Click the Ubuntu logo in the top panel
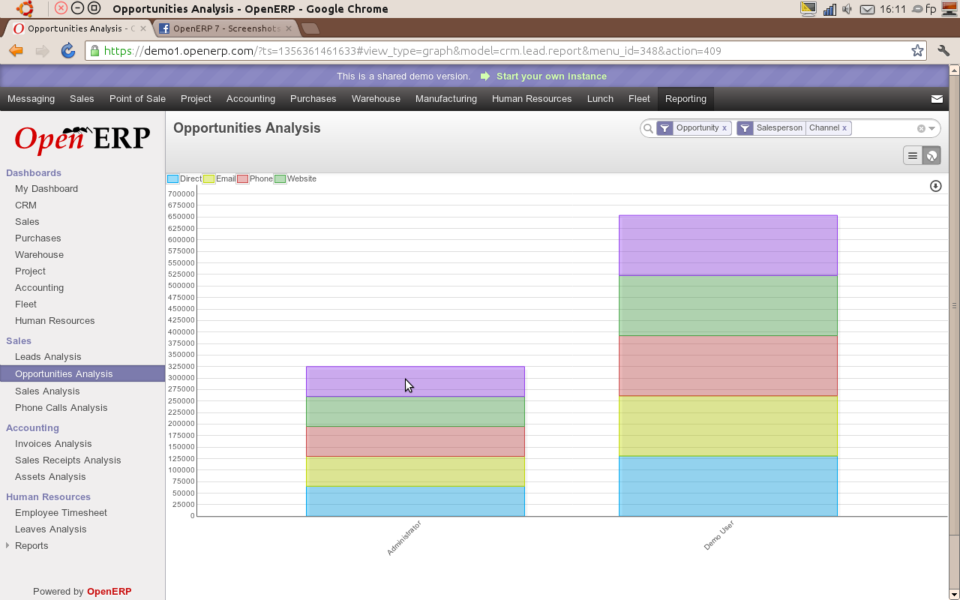This screenshot has height=600, width=960. [x=24, y=9]
